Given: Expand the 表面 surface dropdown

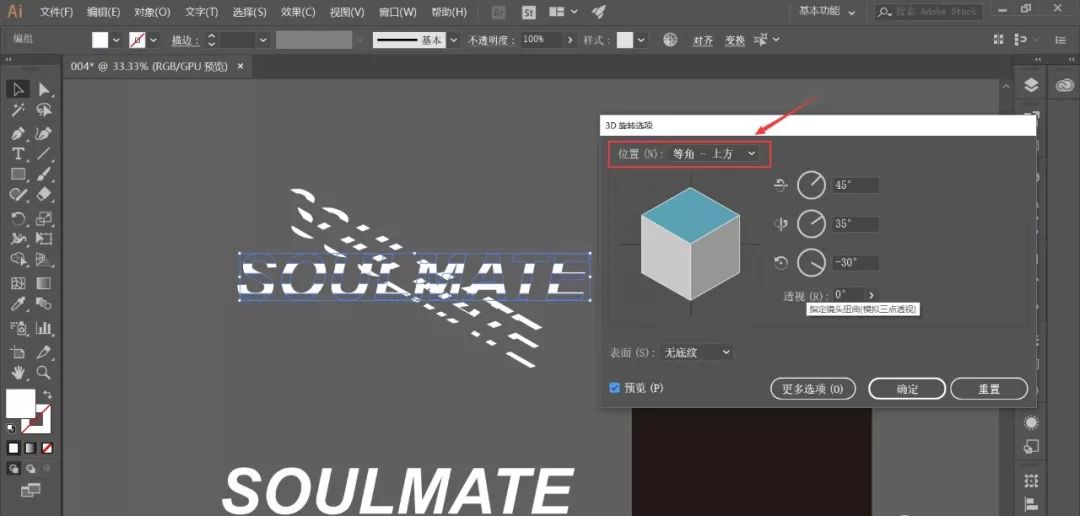Looking at the screenshot, I should coord(697,353).
